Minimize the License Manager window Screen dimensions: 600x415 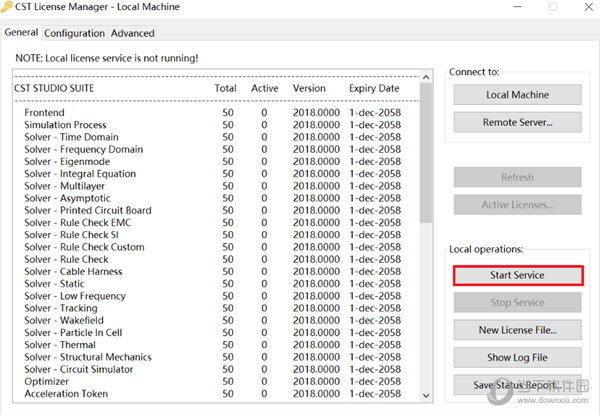point(517,7)
